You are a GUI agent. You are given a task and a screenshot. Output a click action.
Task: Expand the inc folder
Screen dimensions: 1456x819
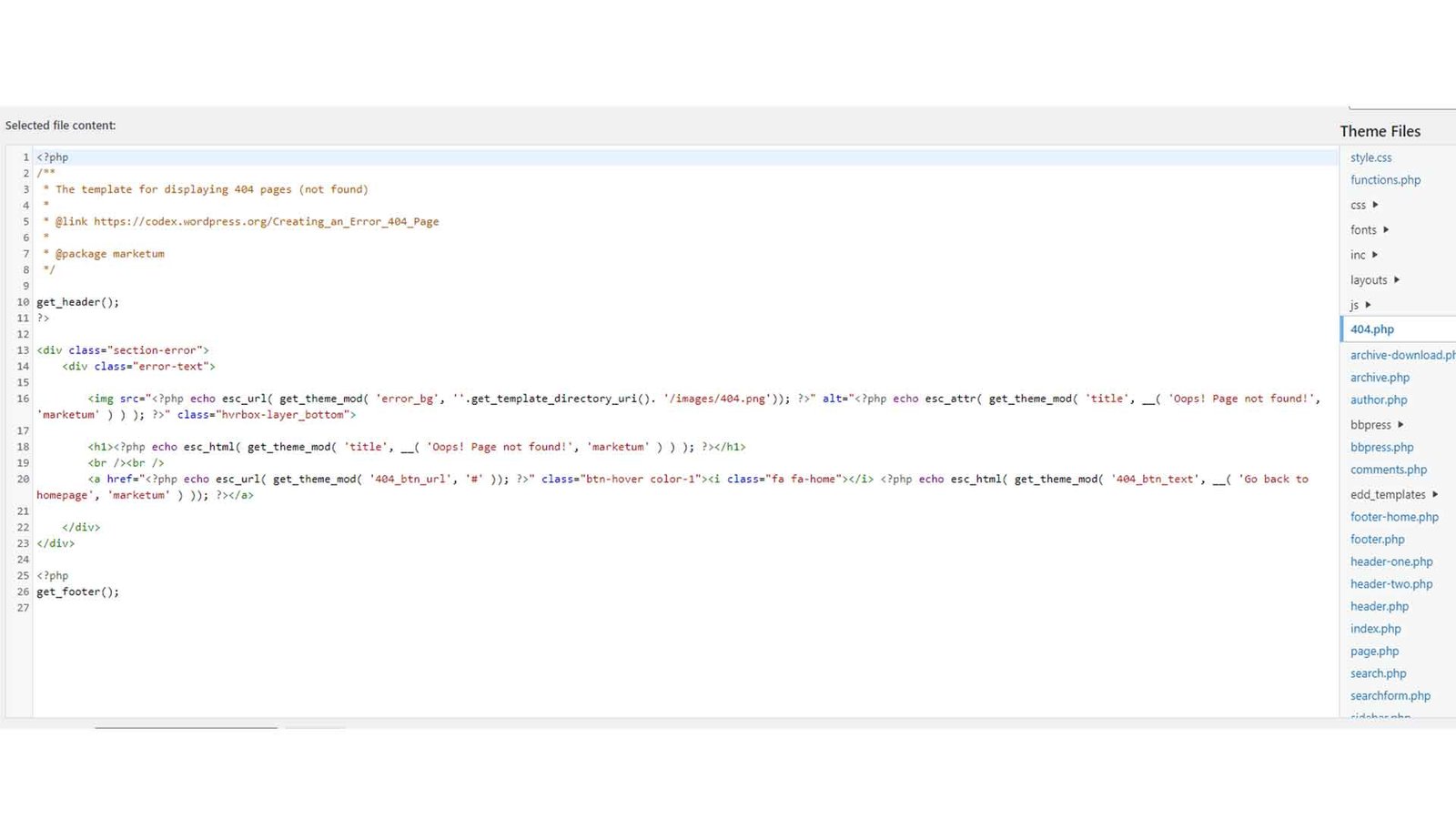pyautogui.click(x=1364, y=255)
